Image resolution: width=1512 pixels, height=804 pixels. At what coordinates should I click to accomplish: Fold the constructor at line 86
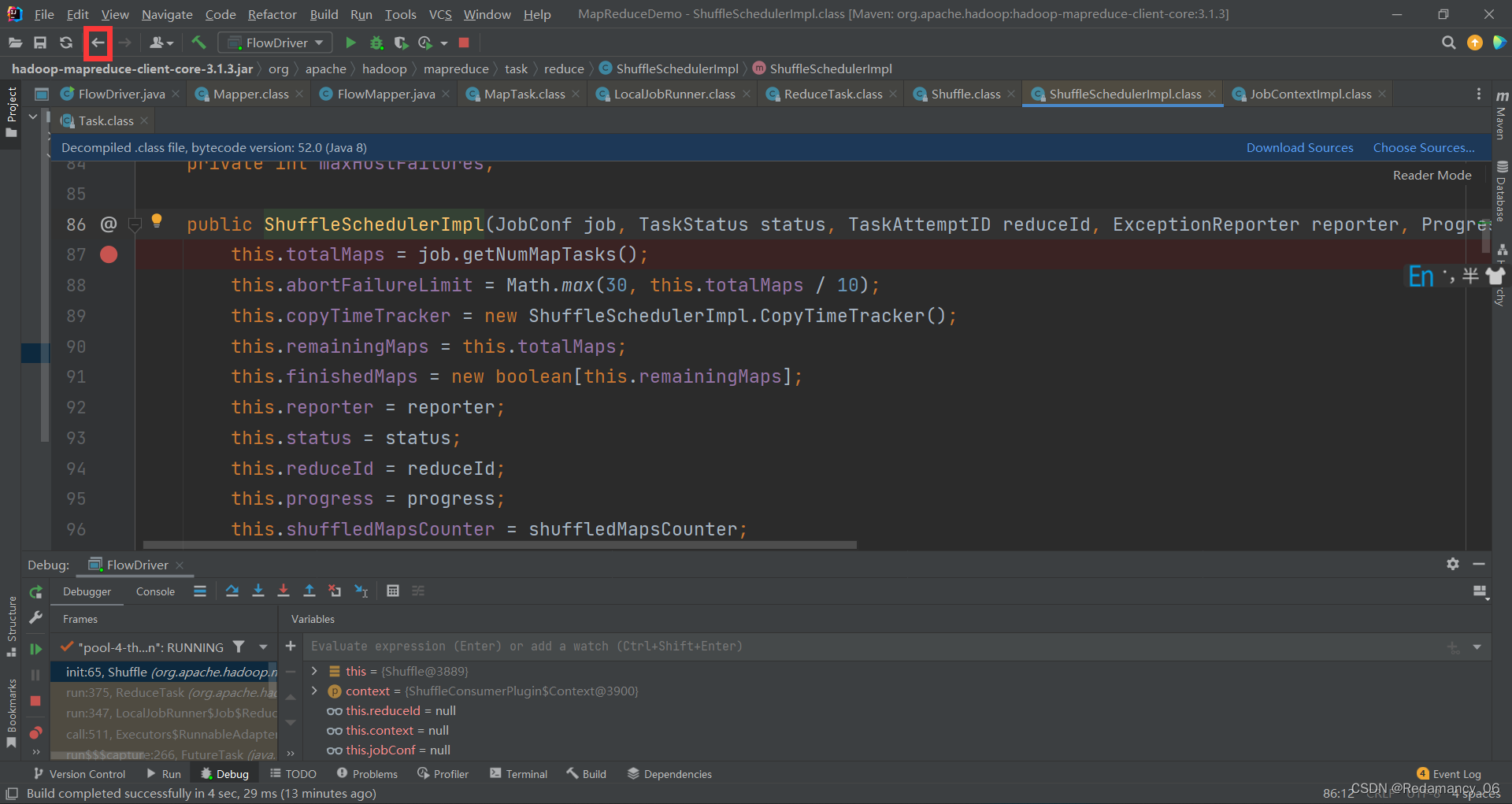click(135, 226)
